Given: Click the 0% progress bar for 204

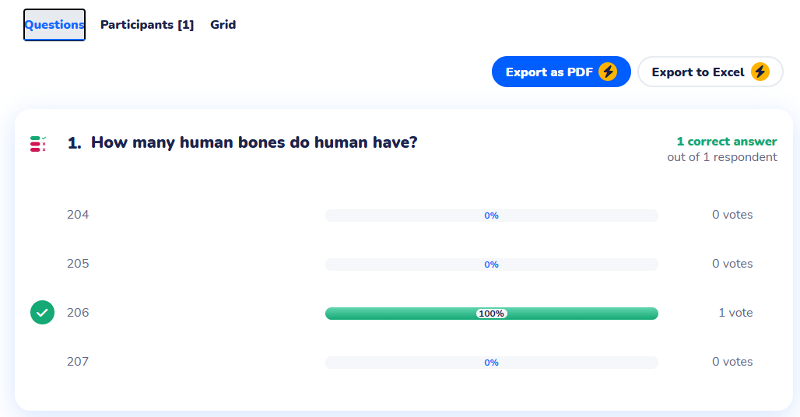Looking at the screenshot, I should pyautogui.click(x=491, y=215).
